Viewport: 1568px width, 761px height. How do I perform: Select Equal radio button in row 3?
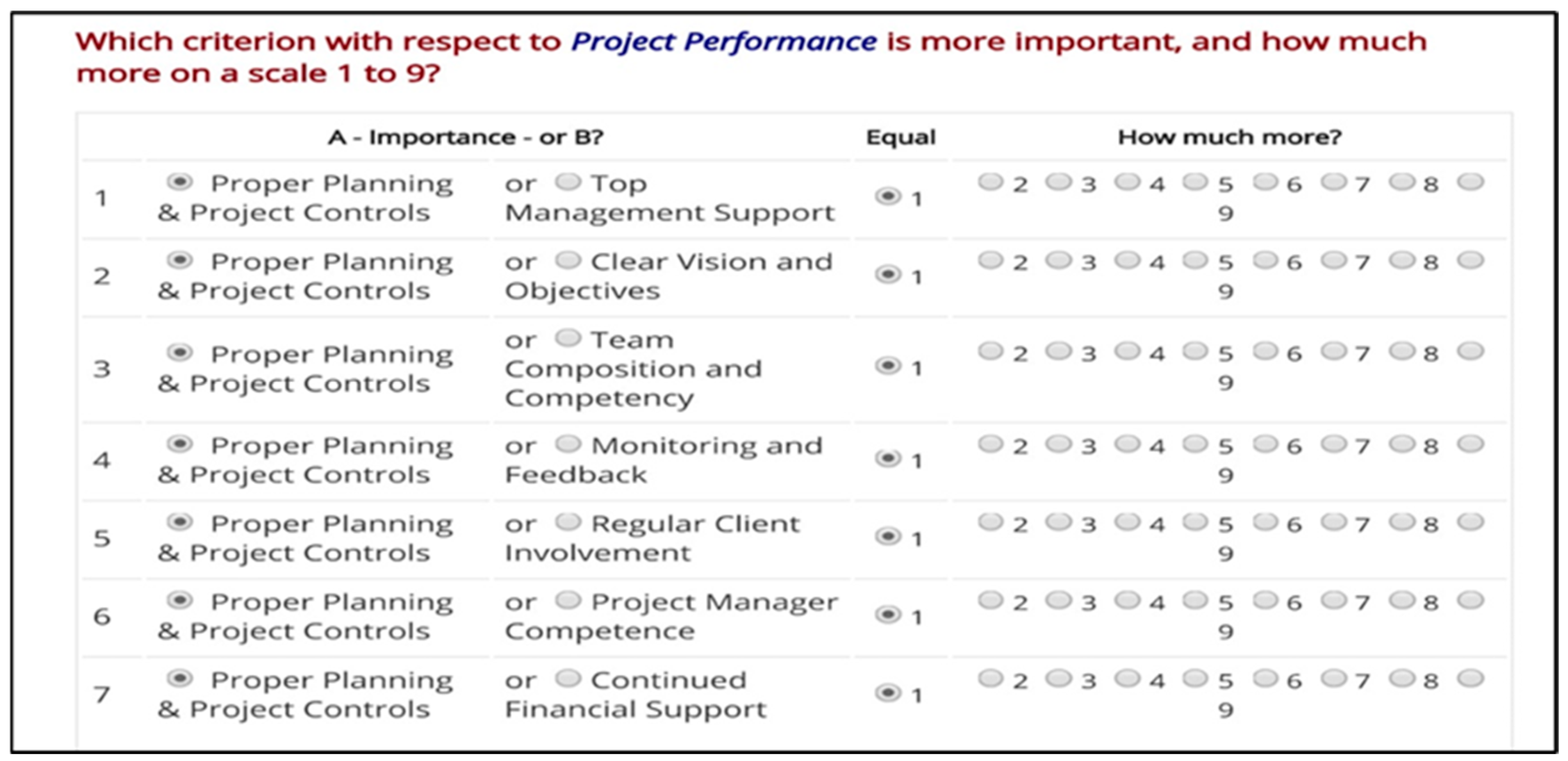[x=888, y=366]
